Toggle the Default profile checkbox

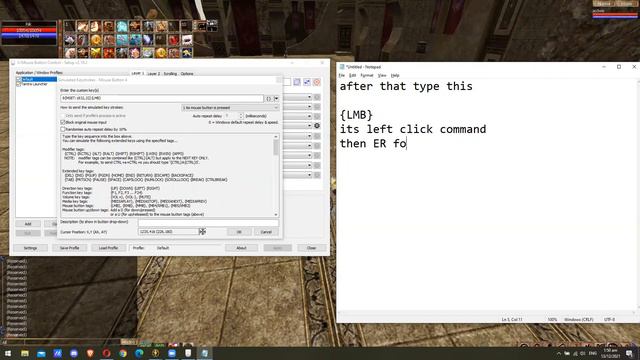point(18,79)
